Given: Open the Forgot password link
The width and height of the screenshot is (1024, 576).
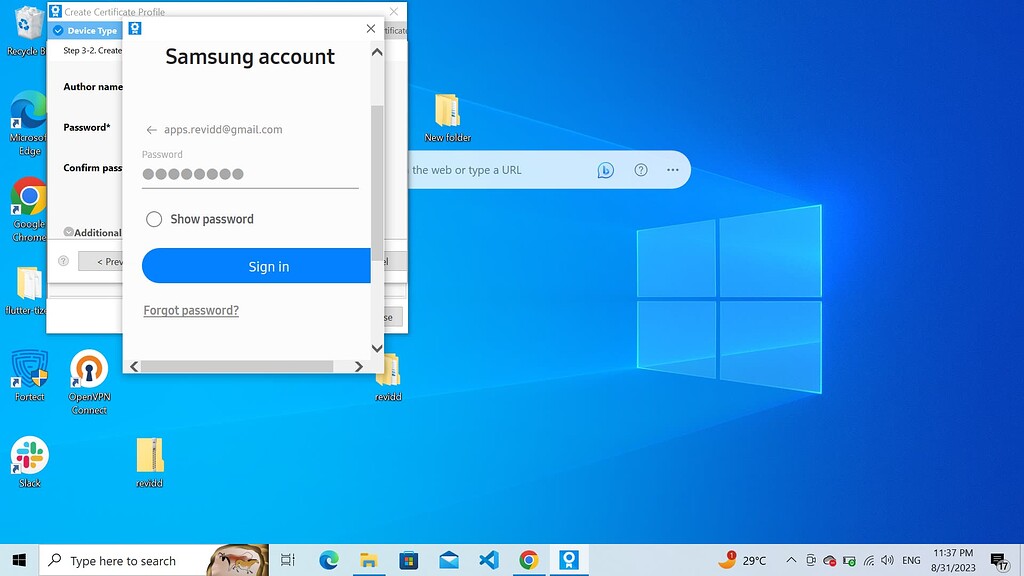Looking at the screenshot, I should (x=190, y=310).
